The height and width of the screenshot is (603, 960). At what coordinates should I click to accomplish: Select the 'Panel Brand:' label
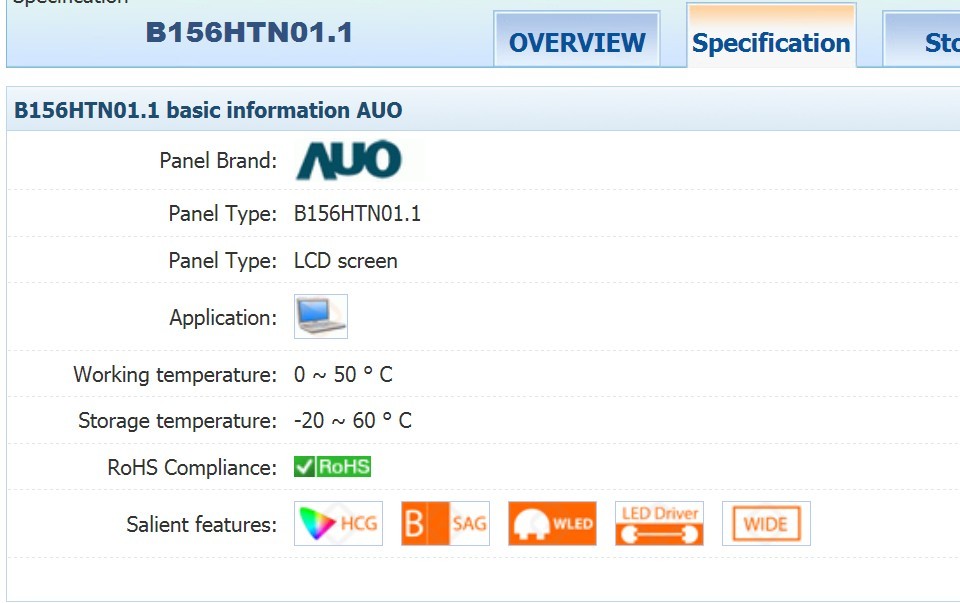218,160
